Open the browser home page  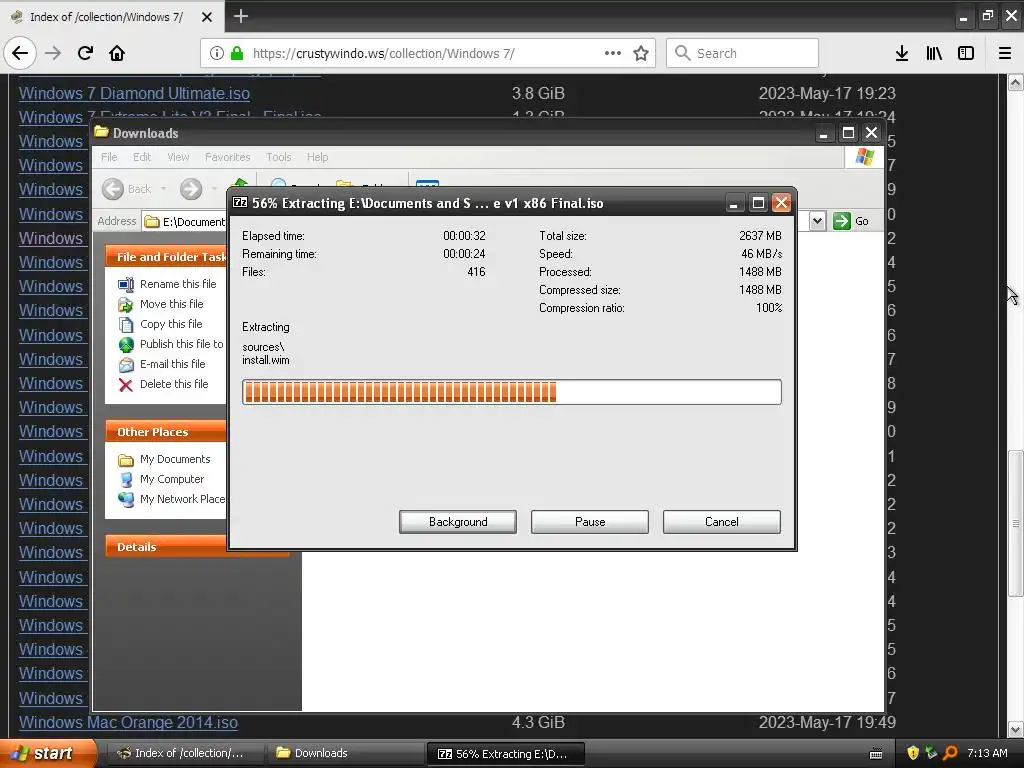[117, 53]
